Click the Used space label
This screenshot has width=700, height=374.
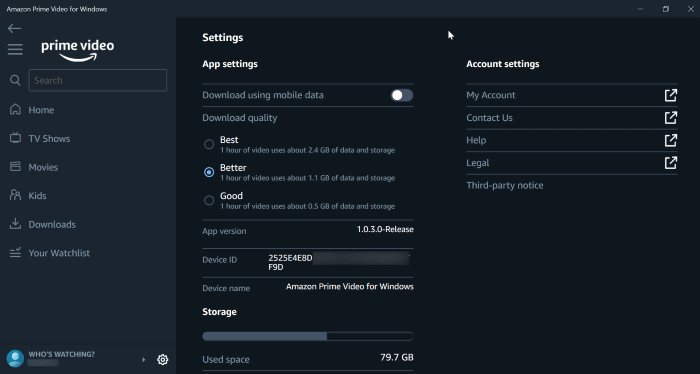pyautogui.click(x=226, y=359)
